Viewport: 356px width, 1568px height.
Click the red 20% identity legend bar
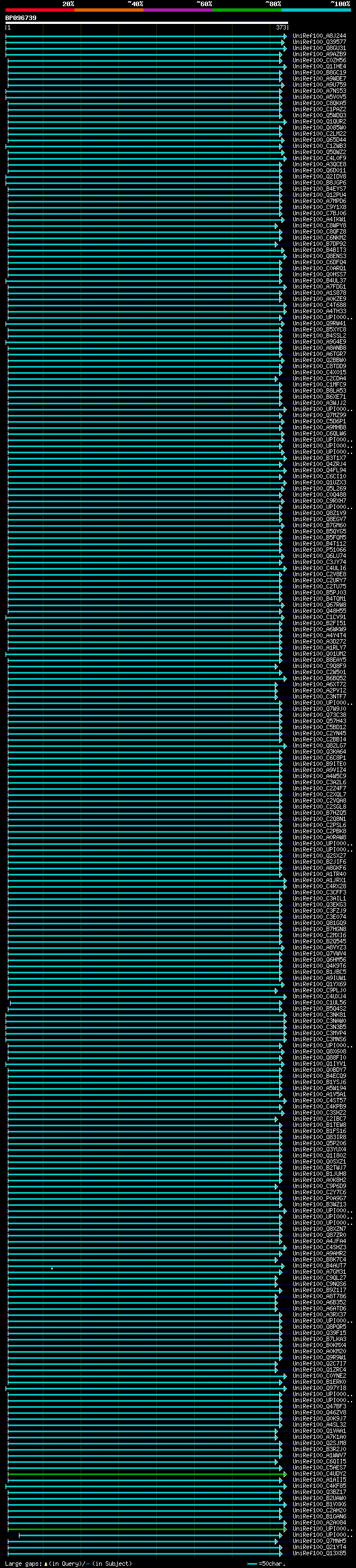click(x=39, y=10)
